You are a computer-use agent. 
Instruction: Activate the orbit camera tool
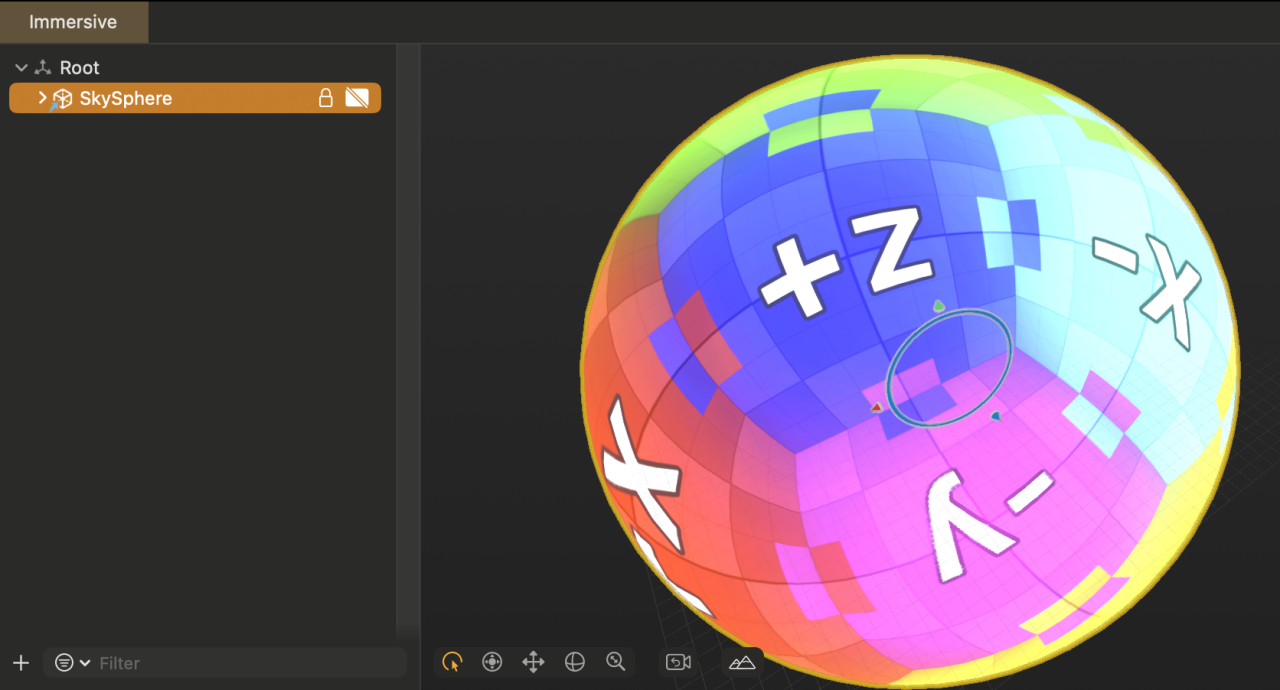point(492,662)
